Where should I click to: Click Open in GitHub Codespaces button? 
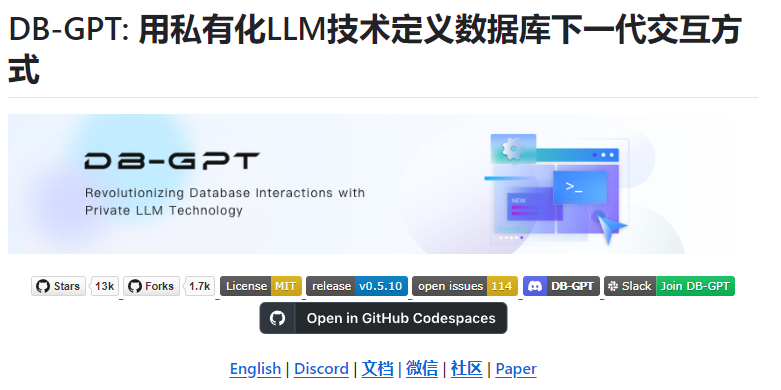[384, 318]
